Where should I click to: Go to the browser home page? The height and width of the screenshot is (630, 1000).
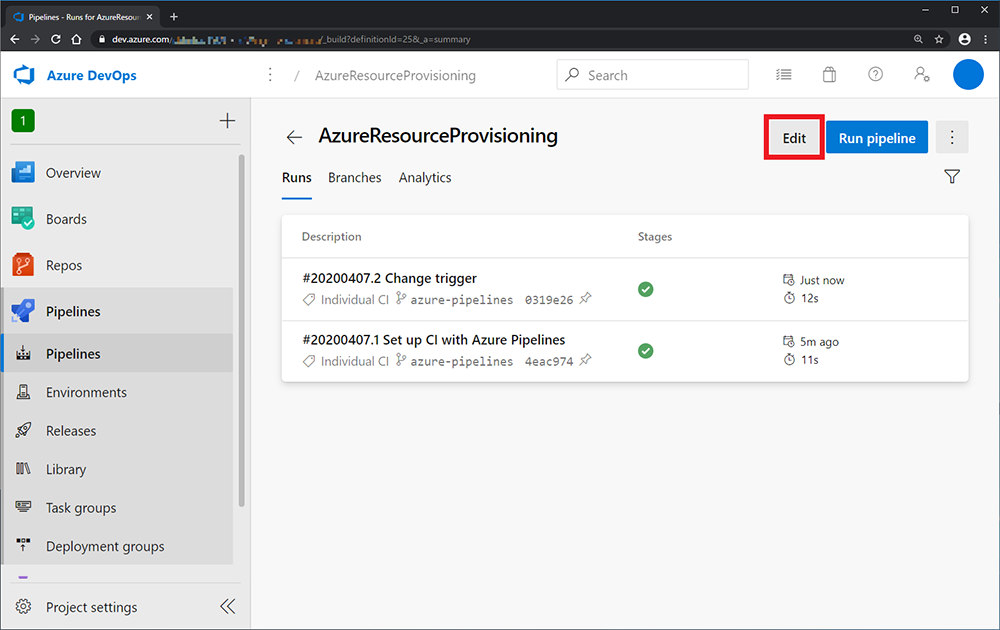[77, 40]
